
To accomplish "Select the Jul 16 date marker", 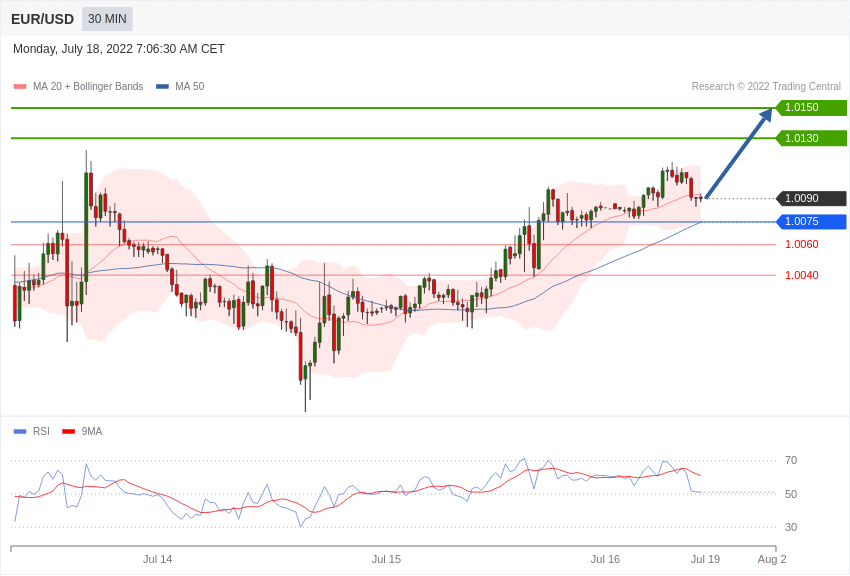I will click(x=605, y=559).
